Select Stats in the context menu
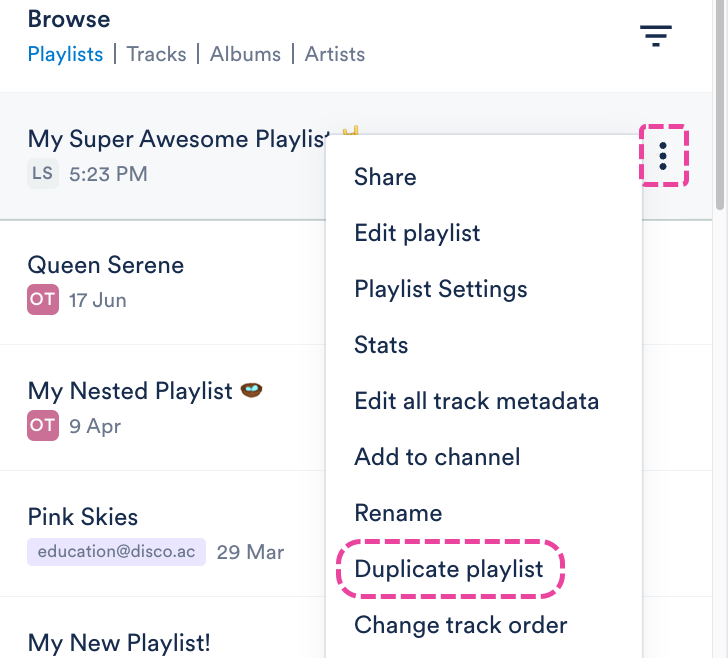 click(x=381, y=345)
